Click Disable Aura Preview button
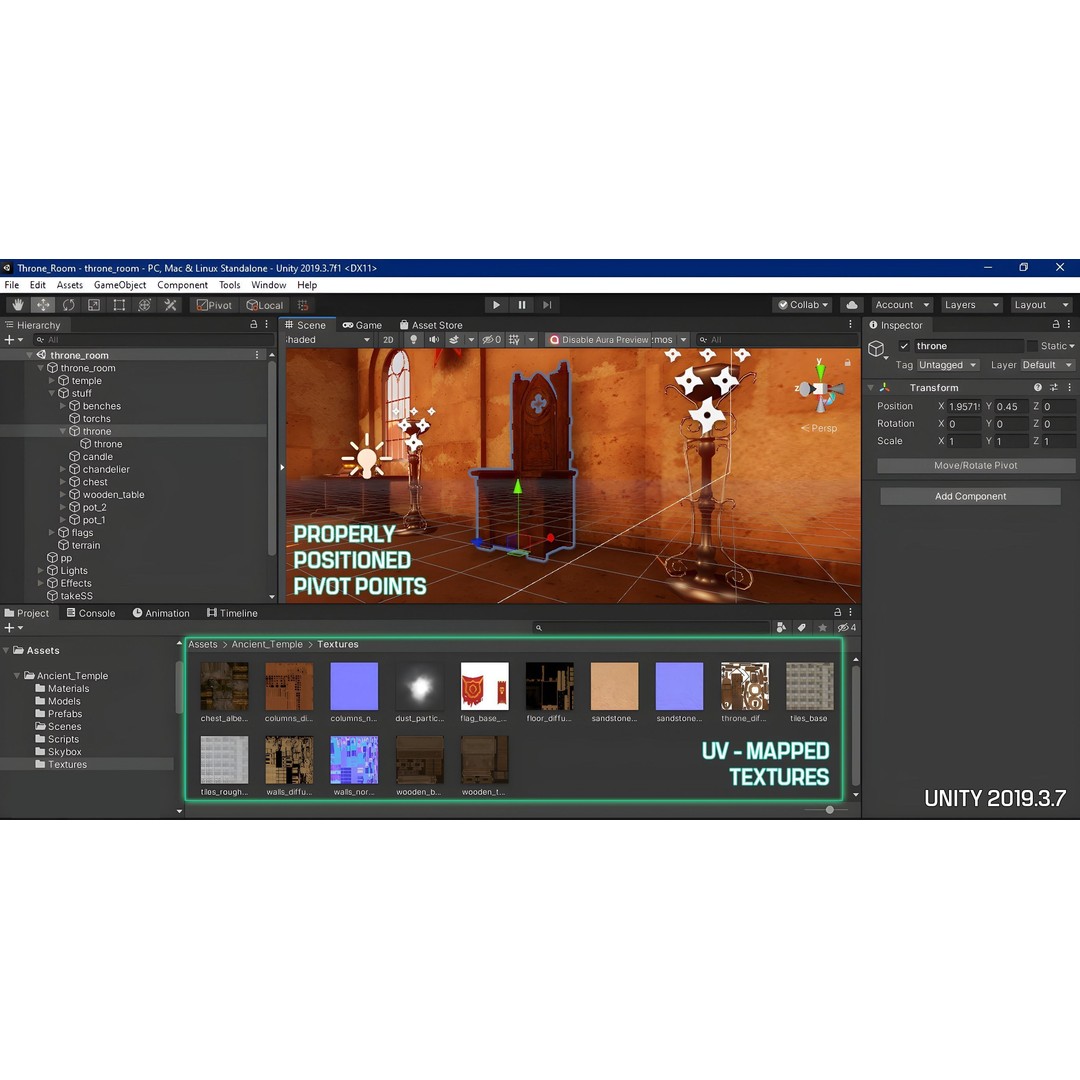 tap(599, 340)
